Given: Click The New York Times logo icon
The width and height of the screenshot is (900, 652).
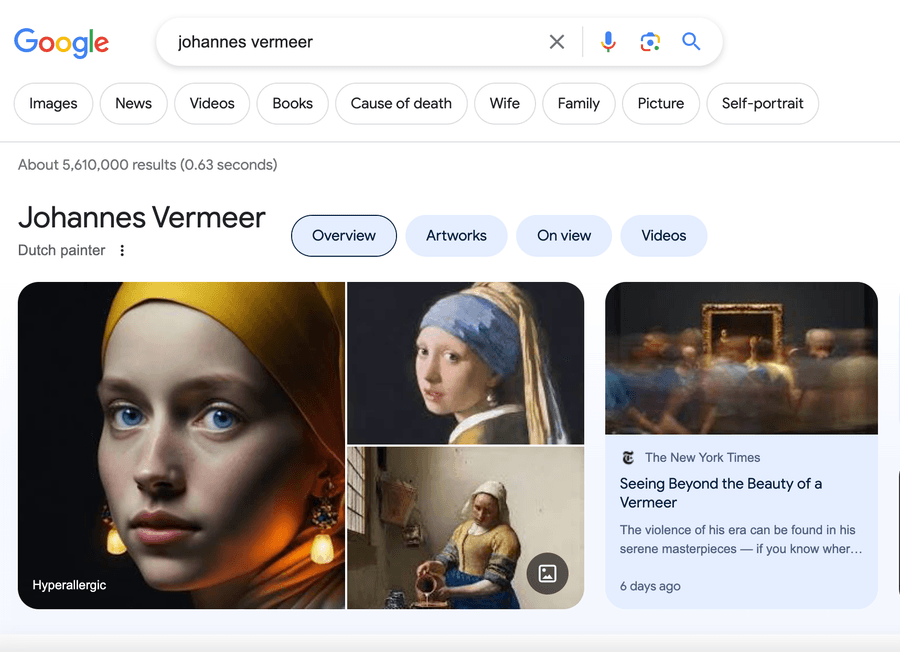Looking at the screenshot, I should 628,458.
